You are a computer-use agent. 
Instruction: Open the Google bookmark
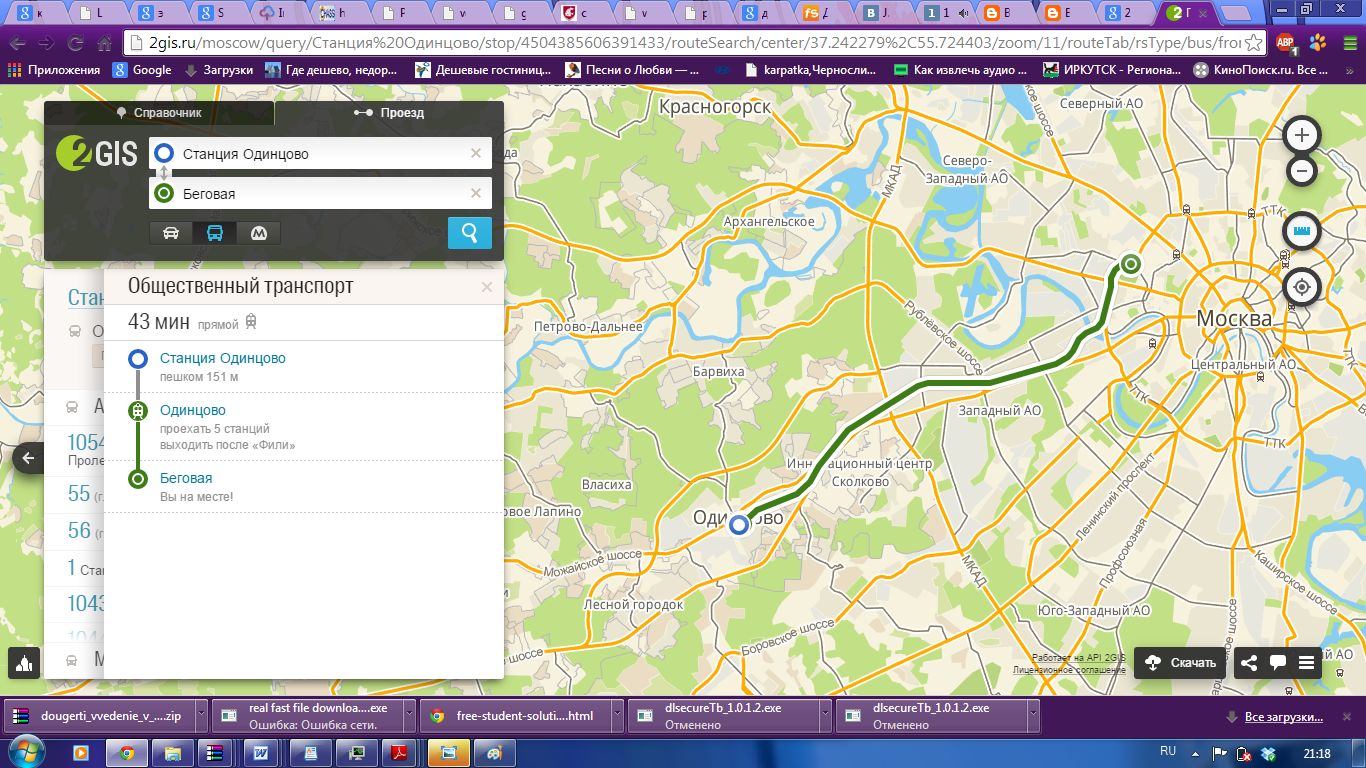tap(142, 70)
